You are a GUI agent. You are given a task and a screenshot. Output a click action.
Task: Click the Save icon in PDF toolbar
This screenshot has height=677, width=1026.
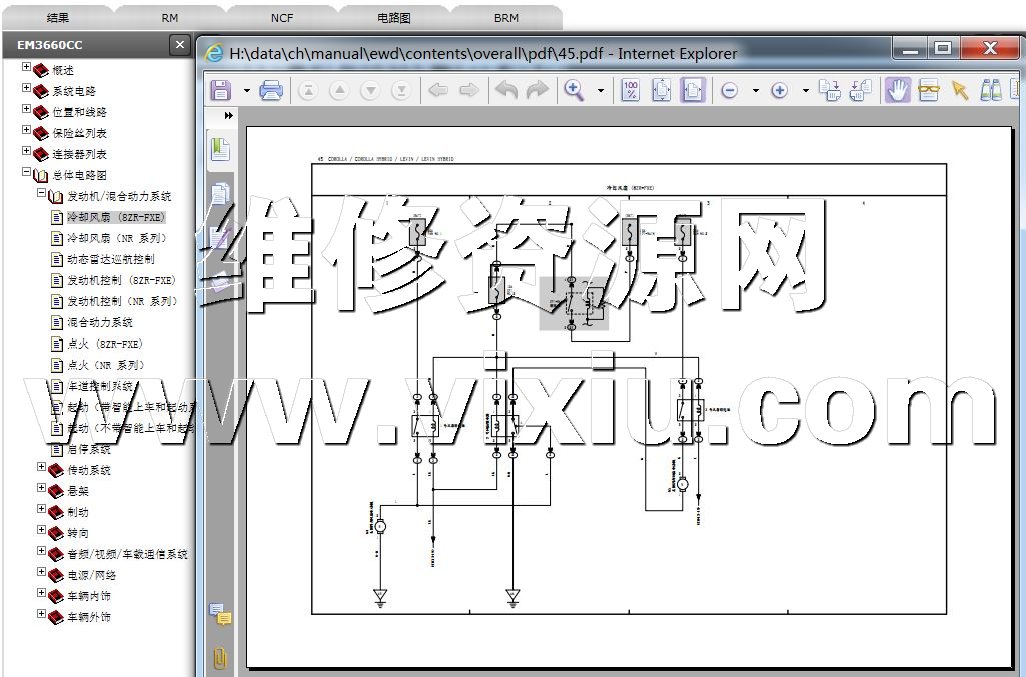coord(221,91)
